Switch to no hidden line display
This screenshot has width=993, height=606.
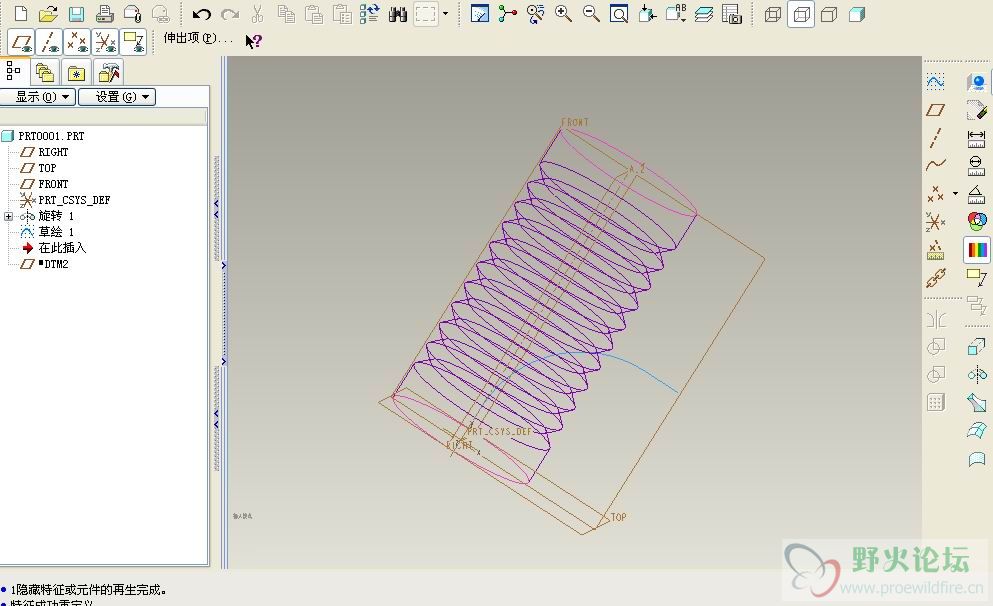pos(829,15)
